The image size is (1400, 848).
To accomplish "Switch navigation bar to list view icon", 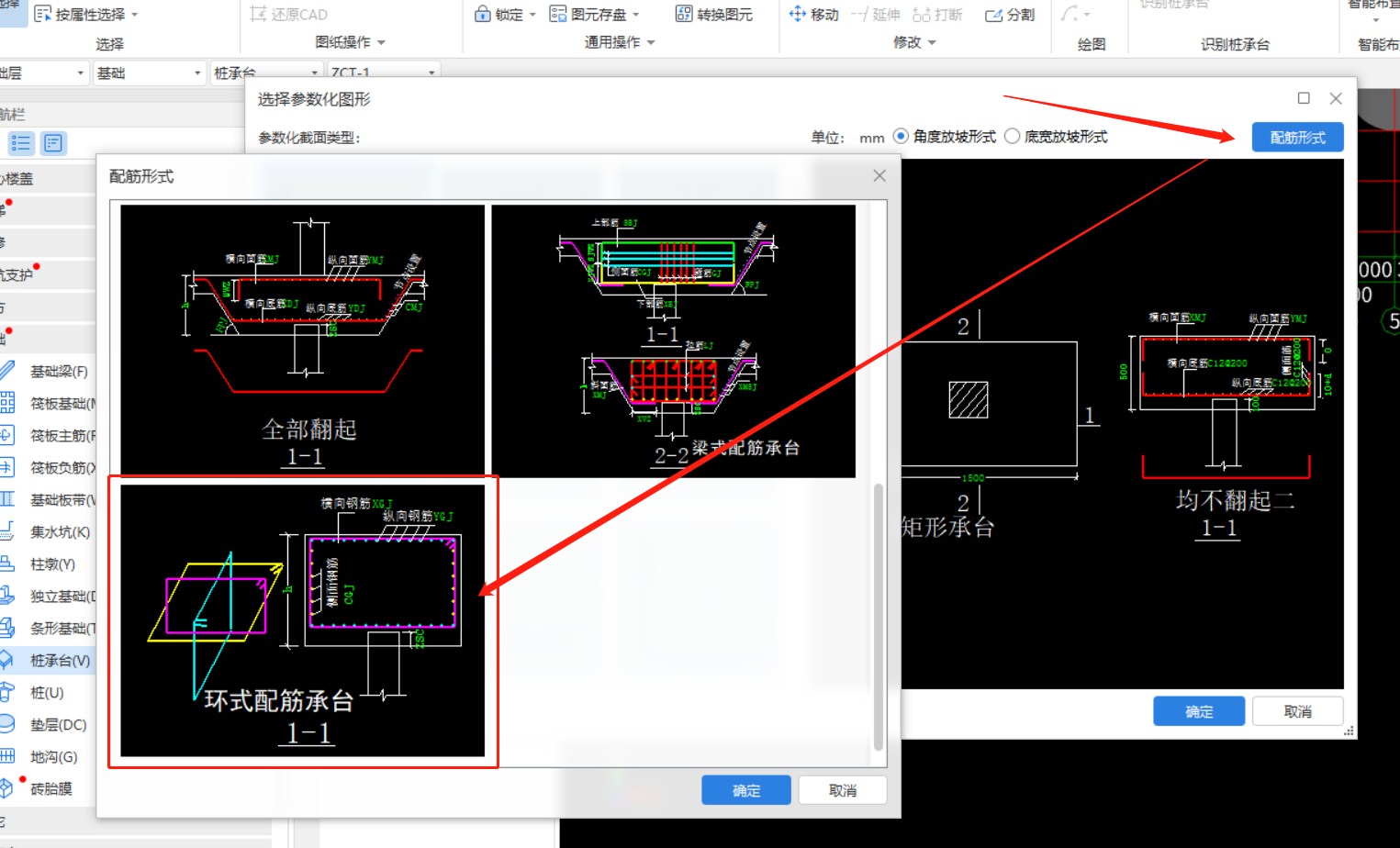I will 21,143.
